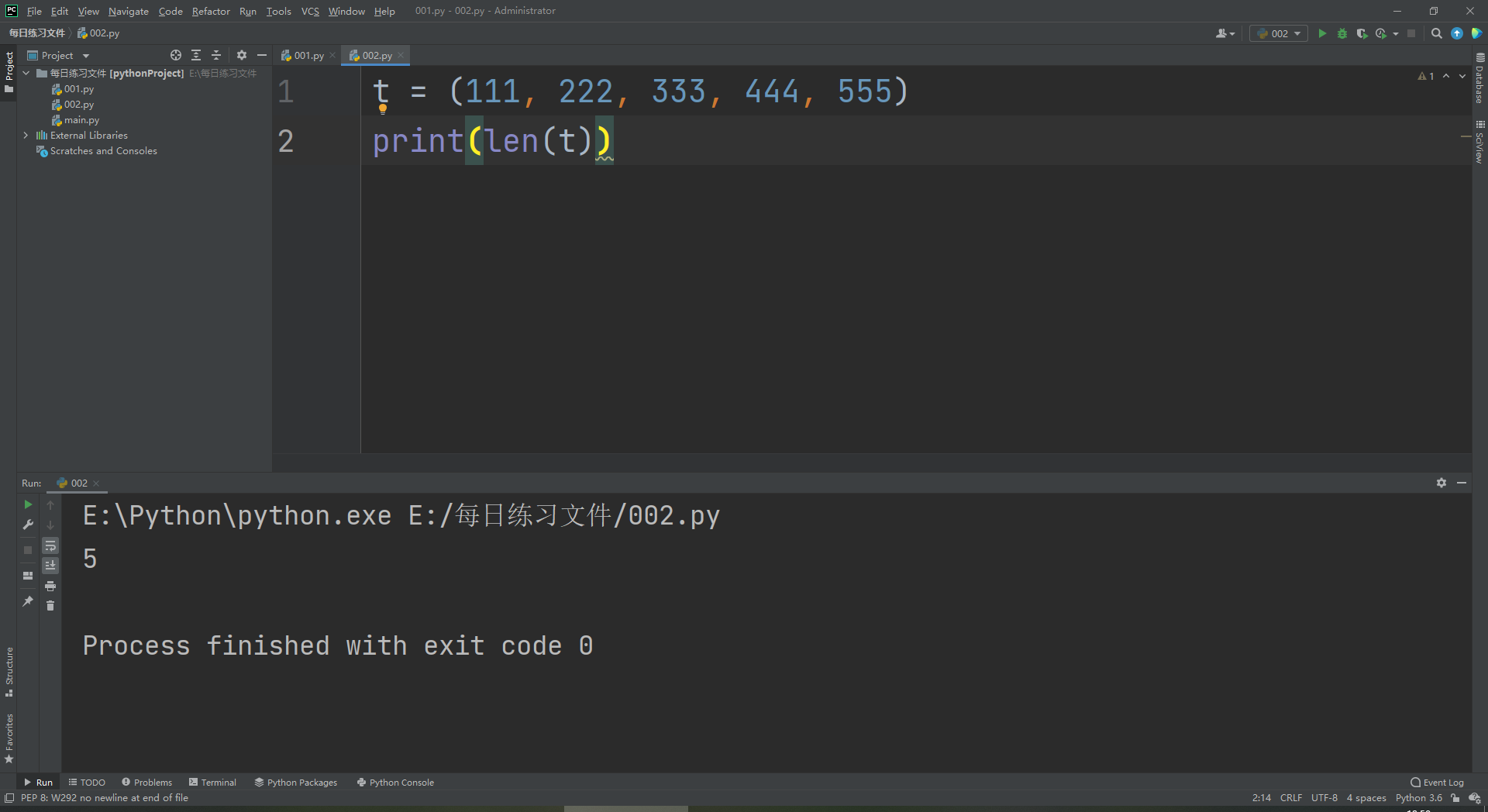Restore layout icon in Run panel
1488x812 pixels.
[28, 576]
